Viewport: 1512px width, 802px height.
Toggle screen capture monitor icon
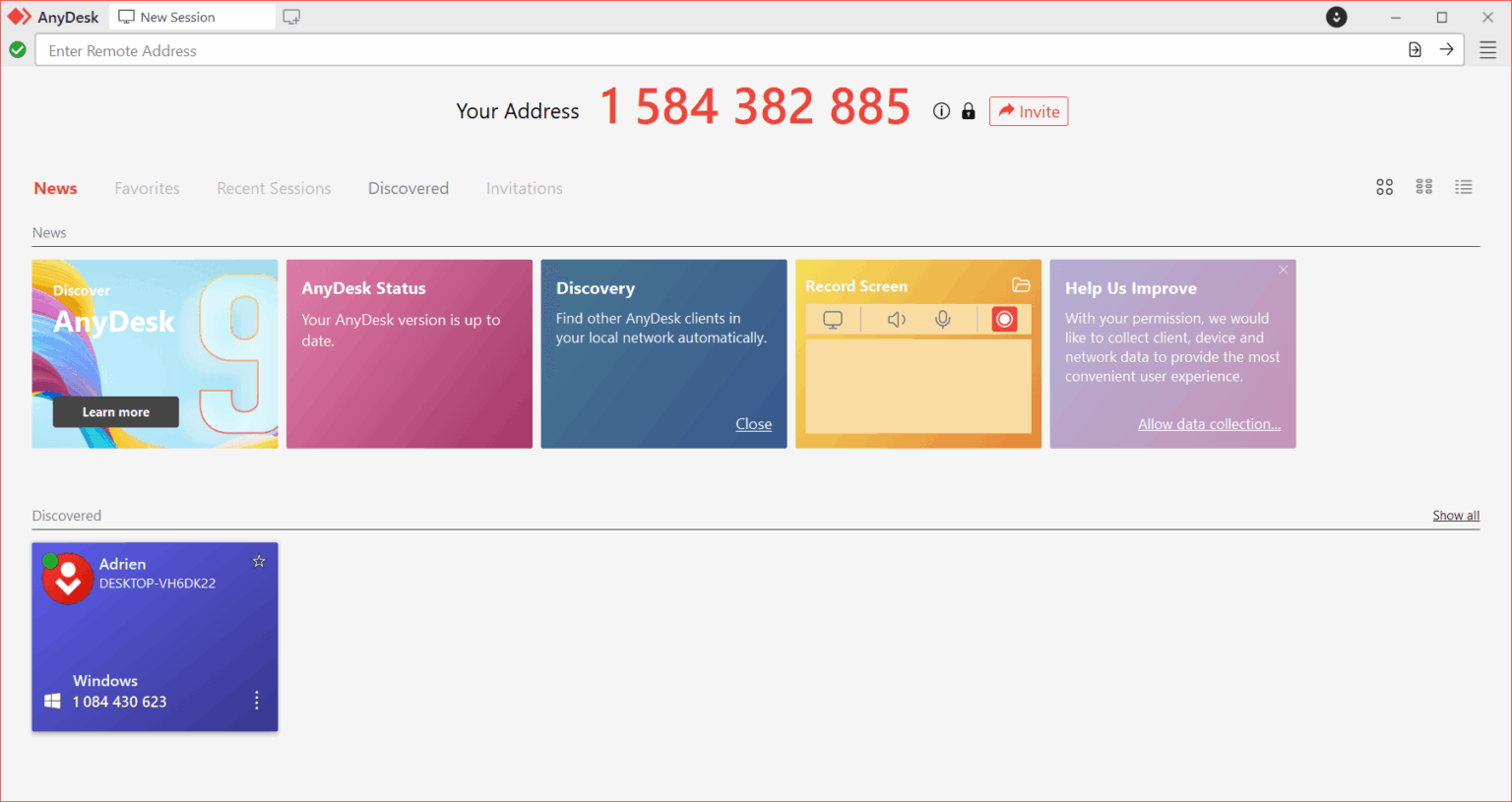[x=833, y=319]
